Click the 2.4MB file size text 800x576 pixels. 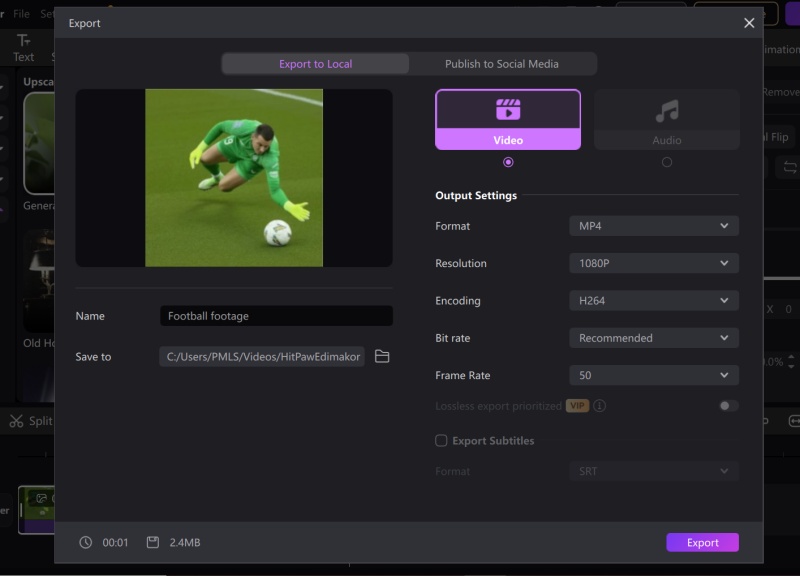[x=185, y=542]
